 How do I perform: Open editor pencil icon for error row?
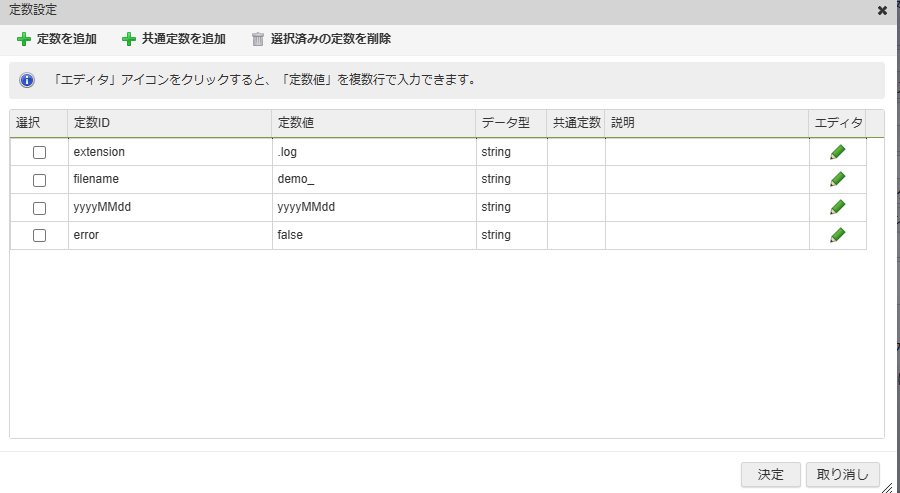click(837, 236)
